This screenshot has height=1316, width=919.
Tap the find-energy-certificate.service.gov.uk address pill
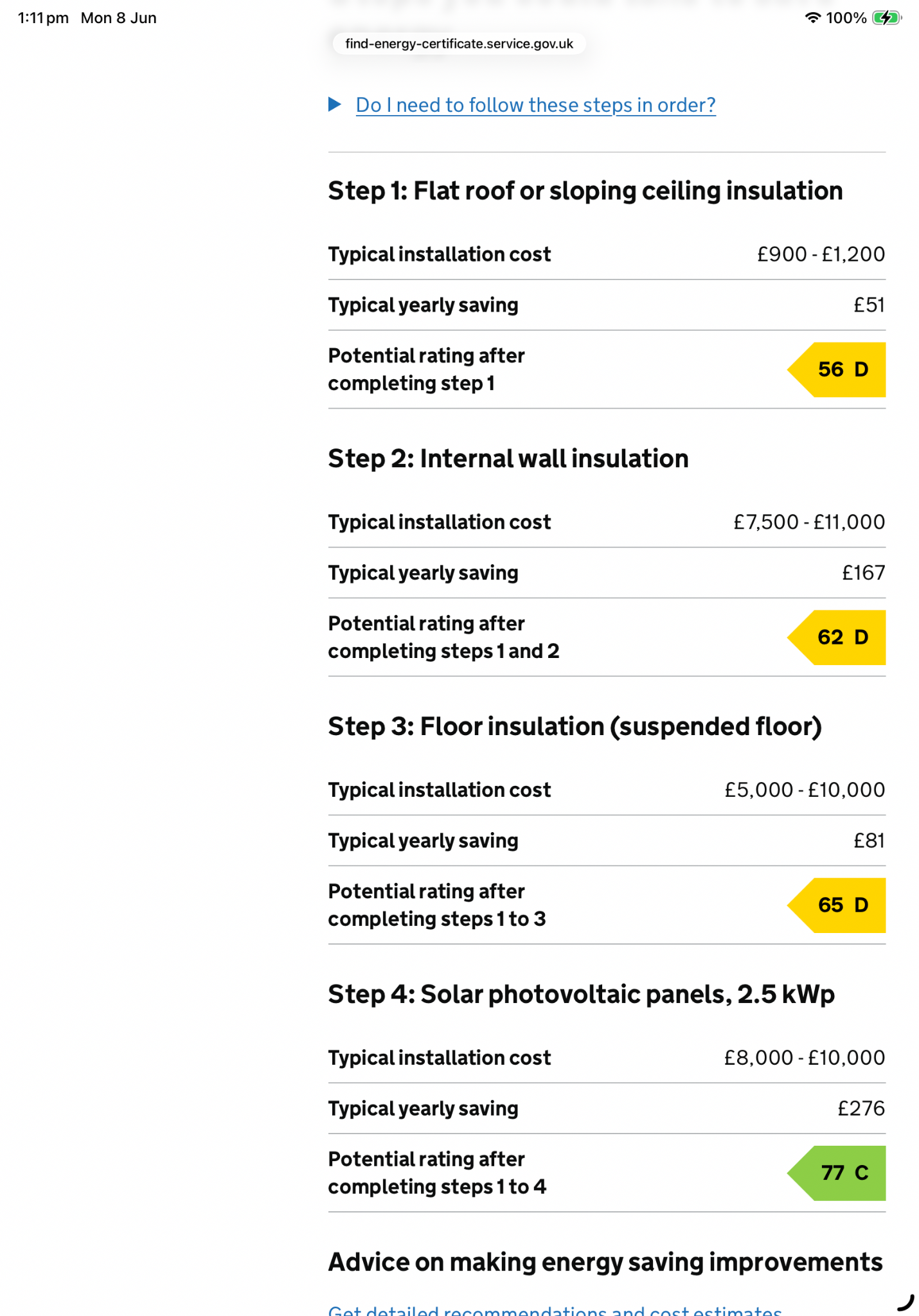click(x=459, y=44)
